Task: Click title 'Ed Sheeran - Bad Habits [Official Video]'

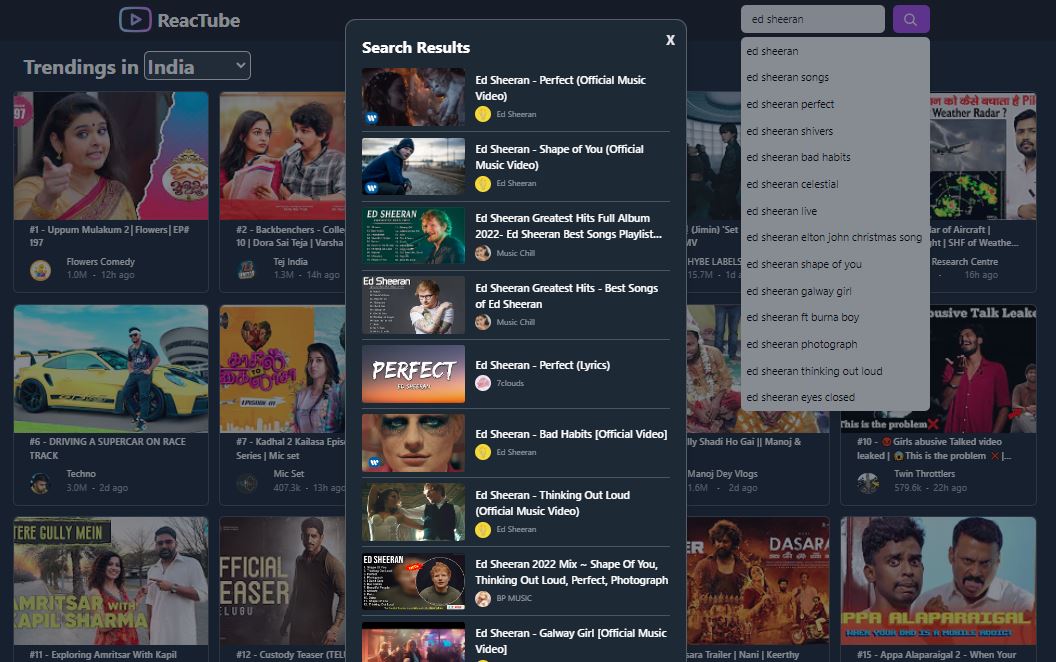Action: [571, 434]
